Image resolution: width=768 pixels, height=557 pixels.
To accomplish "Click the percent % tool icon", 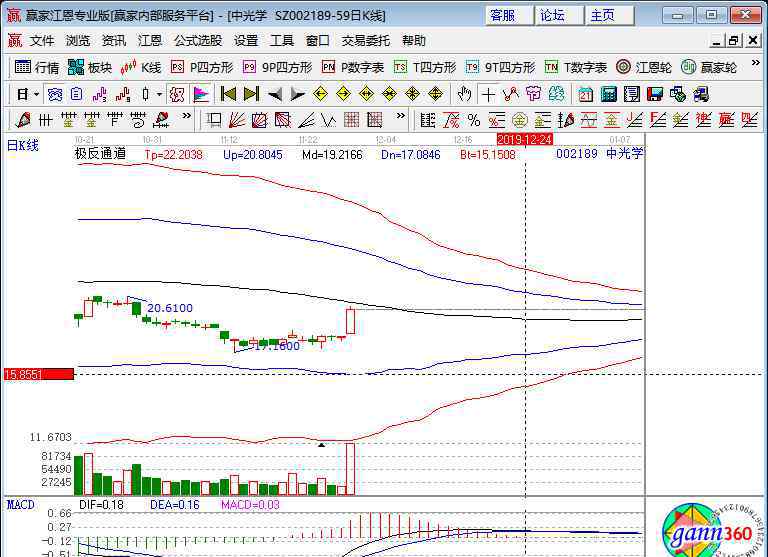I will [474, 120].
